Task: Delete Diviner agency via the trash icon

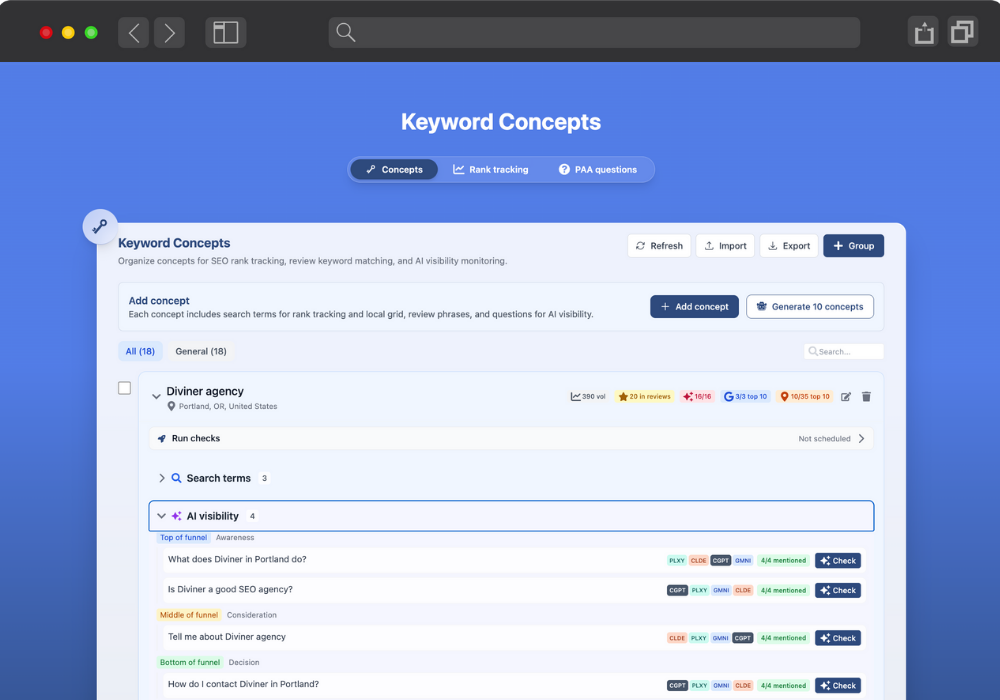Action: (x=866, y=396)
